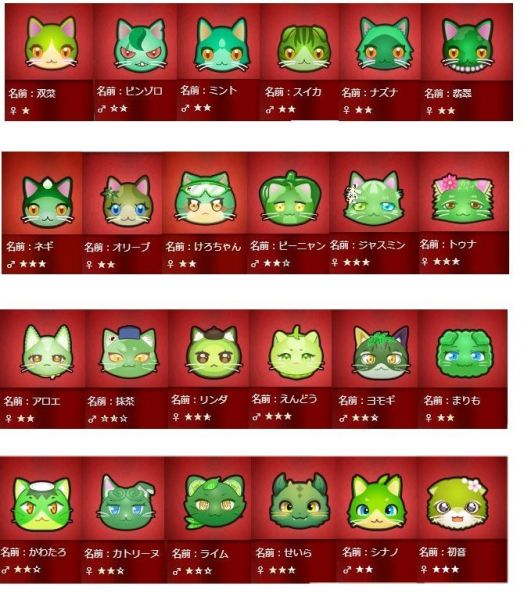Screen dimensions: 524x600
Task: Select the ネギ cat with white topknot
Action: pos(47,201)
